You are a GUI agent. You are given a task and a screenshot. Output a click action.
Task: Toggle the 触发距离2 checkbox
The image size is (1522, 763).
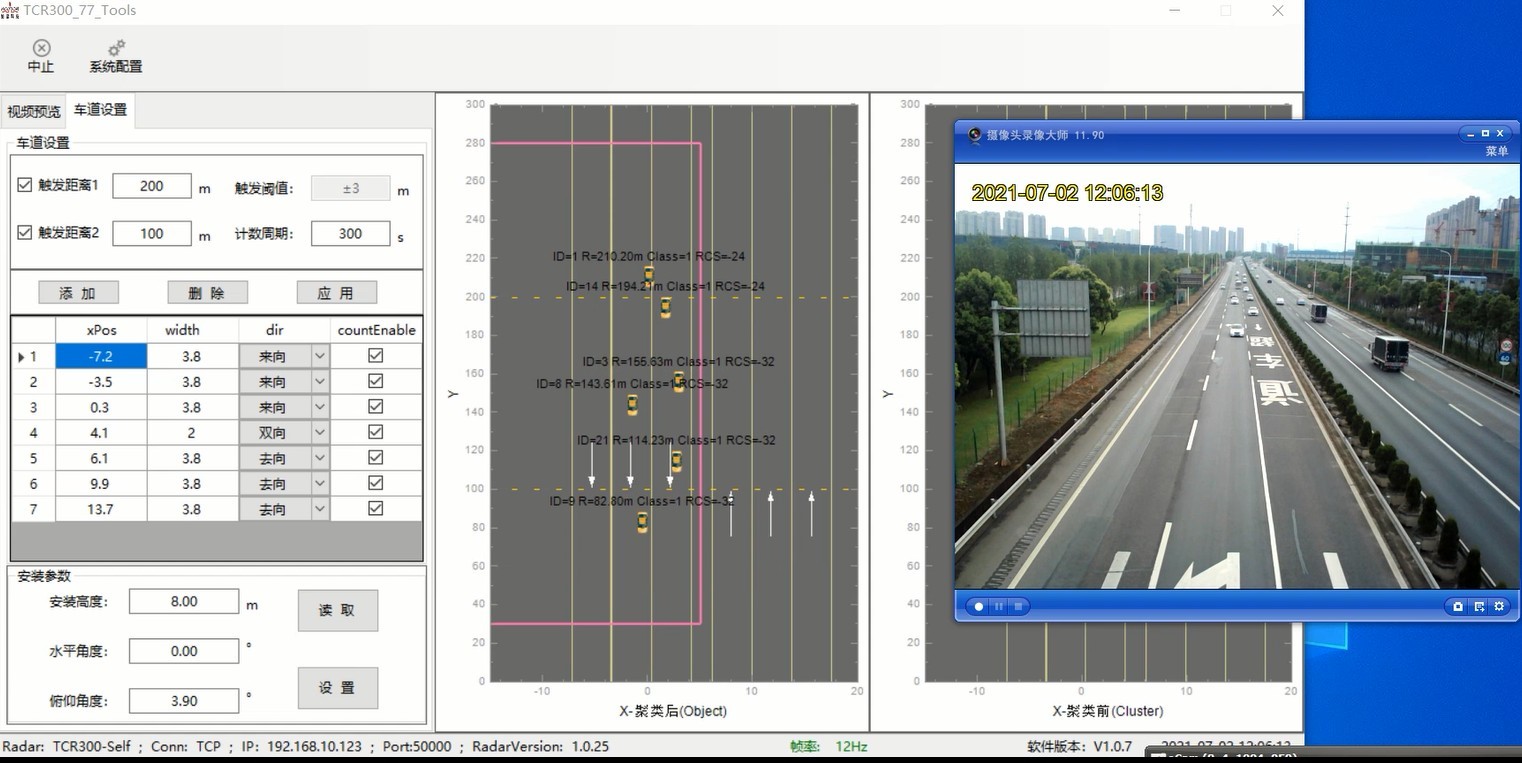tap(26, 233)
